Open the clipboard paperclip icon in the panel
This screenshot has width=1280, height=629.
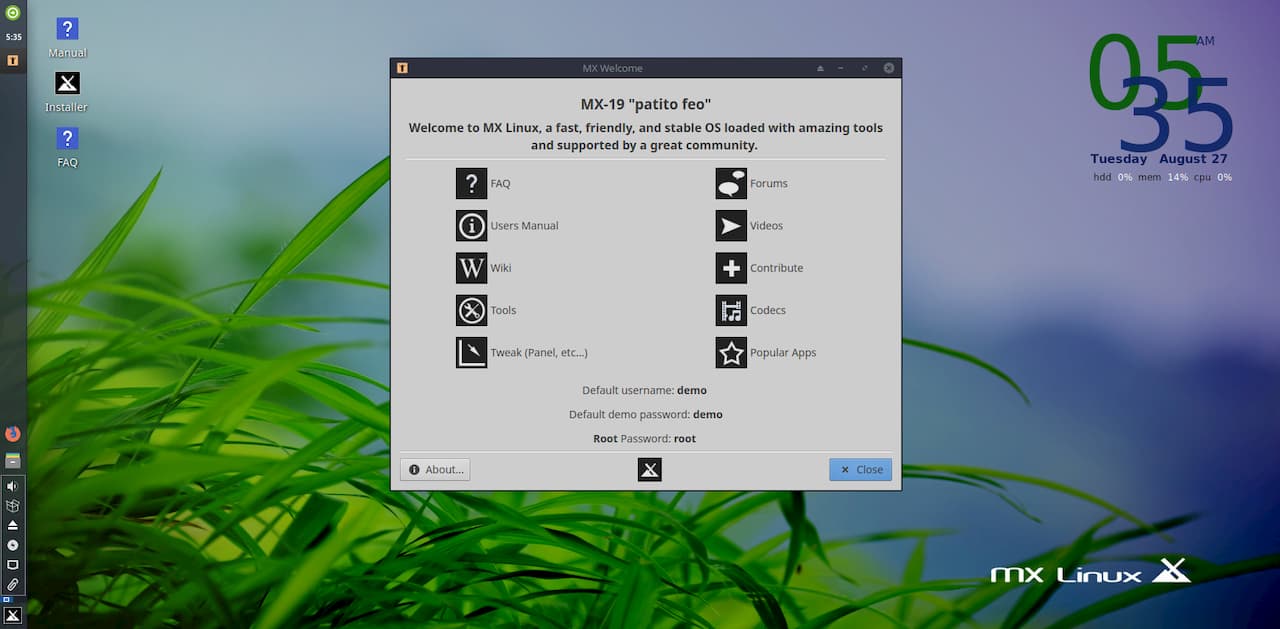[x=13, y=584]
